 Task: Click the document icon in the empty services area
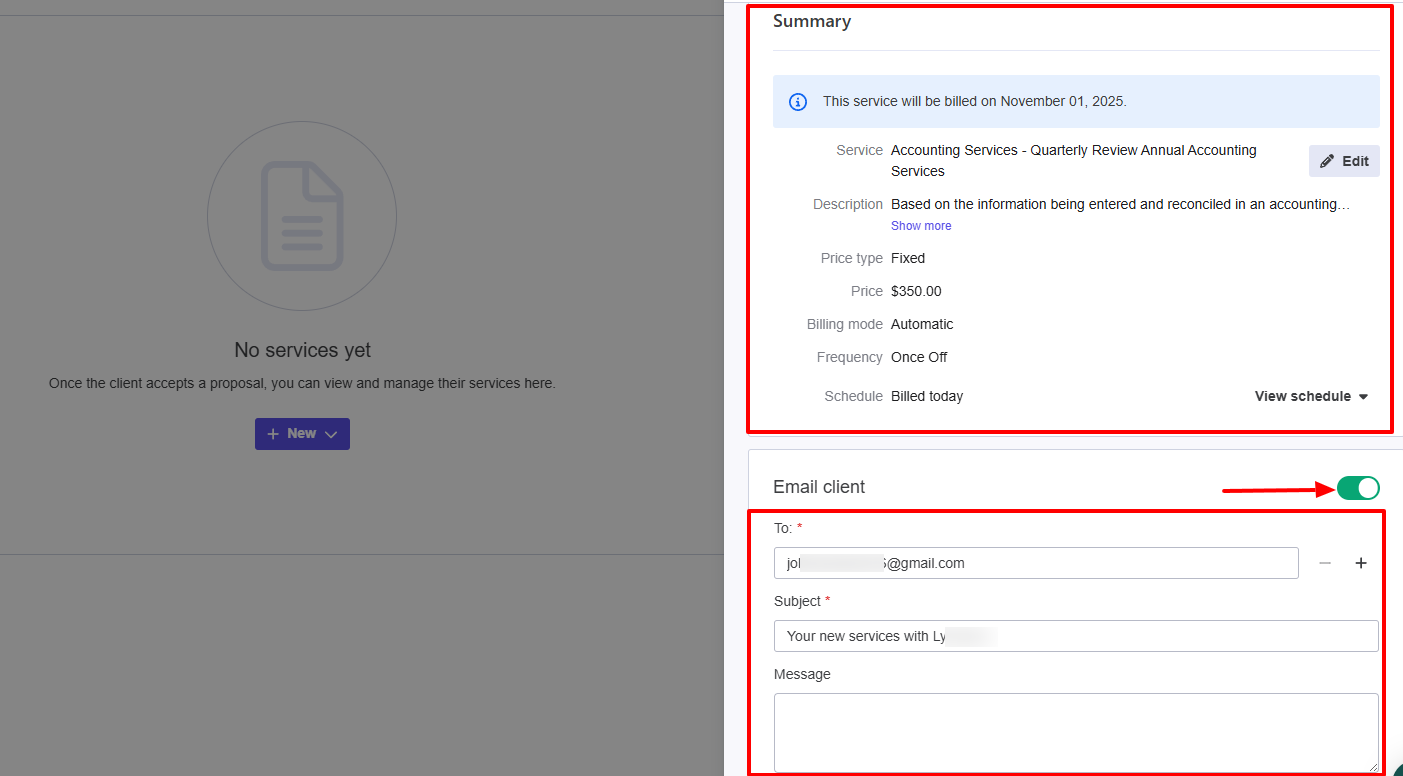click(302, 216)
